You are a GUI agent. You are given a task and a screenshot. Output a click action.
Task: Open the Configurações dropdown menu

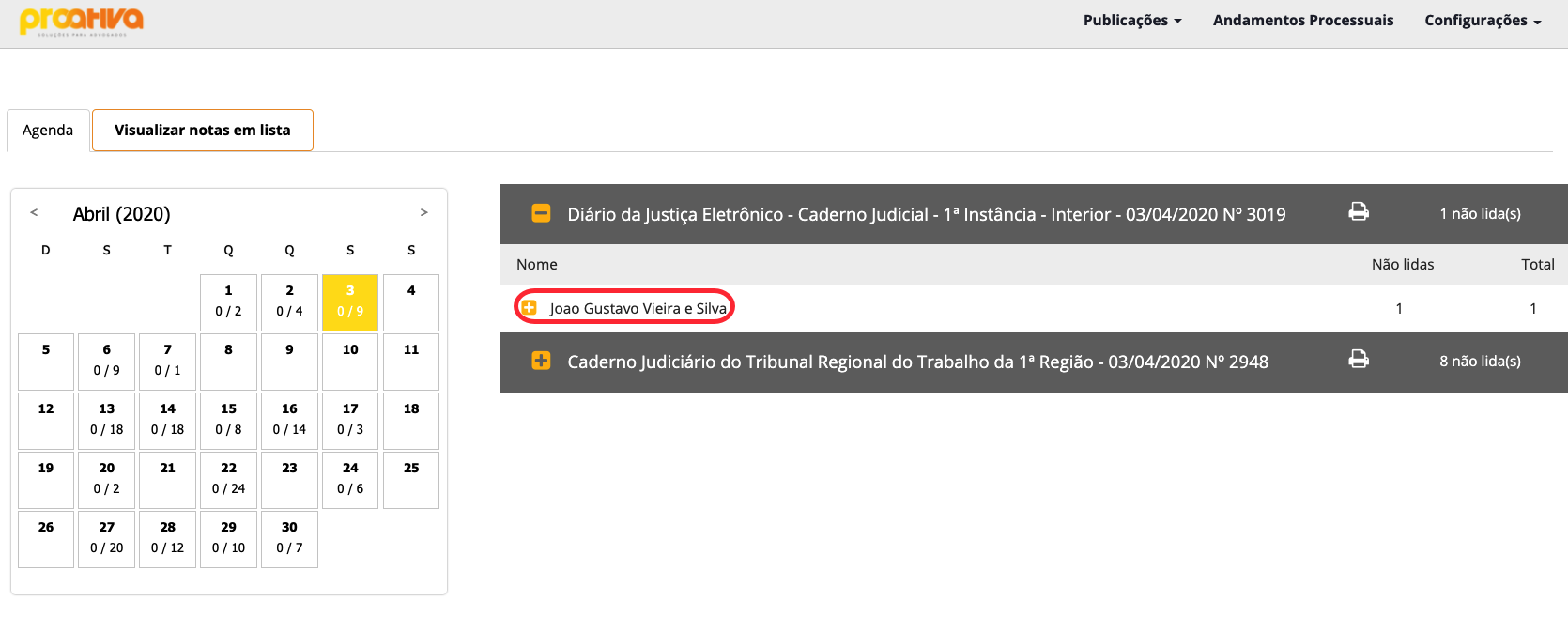click(x=1483, y=21)
